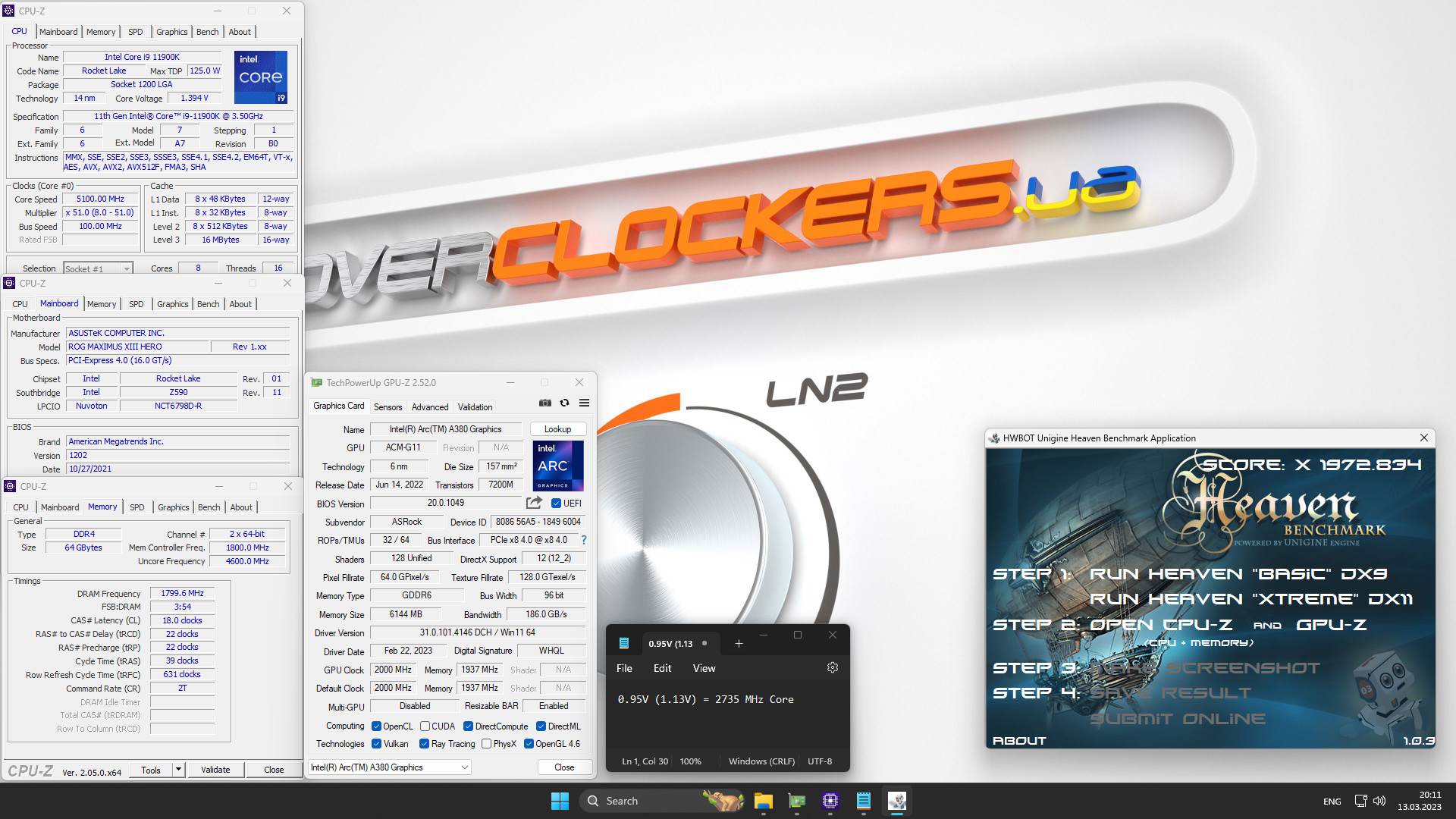Click HWBOT Heaven window title bar icon
The image size is (1456, 819).
pos(993,438)
